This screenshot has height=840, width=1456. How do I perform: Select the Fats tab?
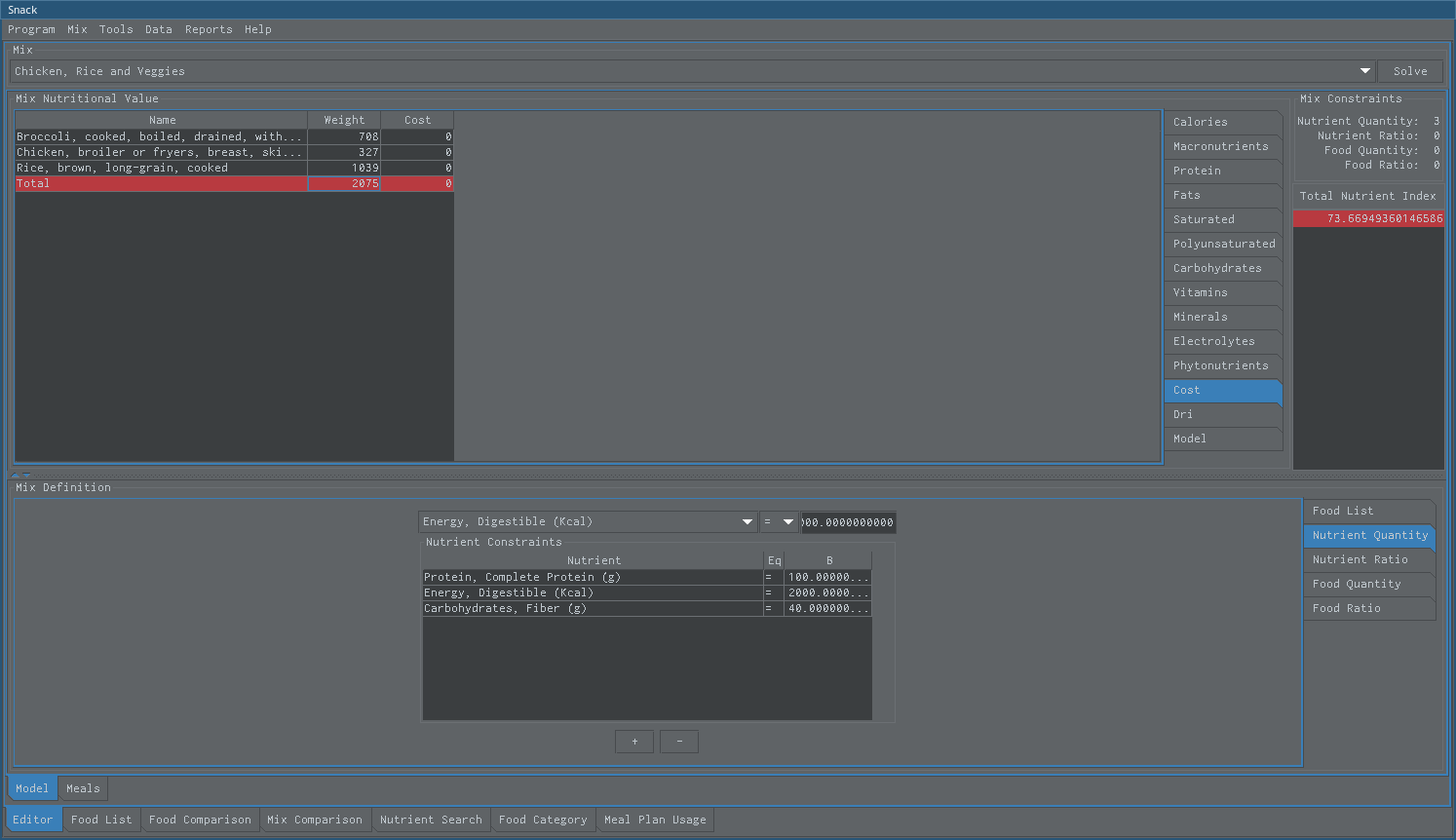pos(1223,195)
